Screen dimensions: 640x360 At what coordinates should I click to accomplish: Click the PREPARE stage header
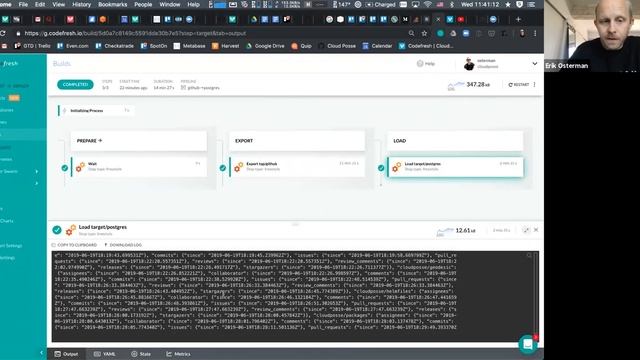point(139,141)
